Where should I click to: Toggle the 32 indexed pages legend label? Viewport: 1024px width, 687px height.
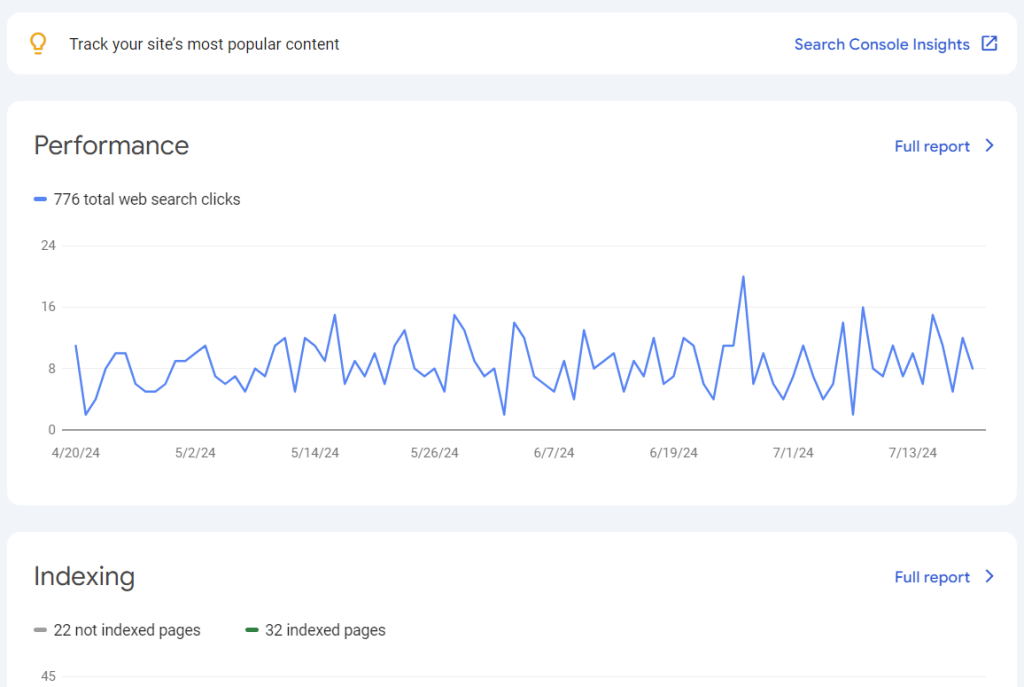[x=325, y=630]
